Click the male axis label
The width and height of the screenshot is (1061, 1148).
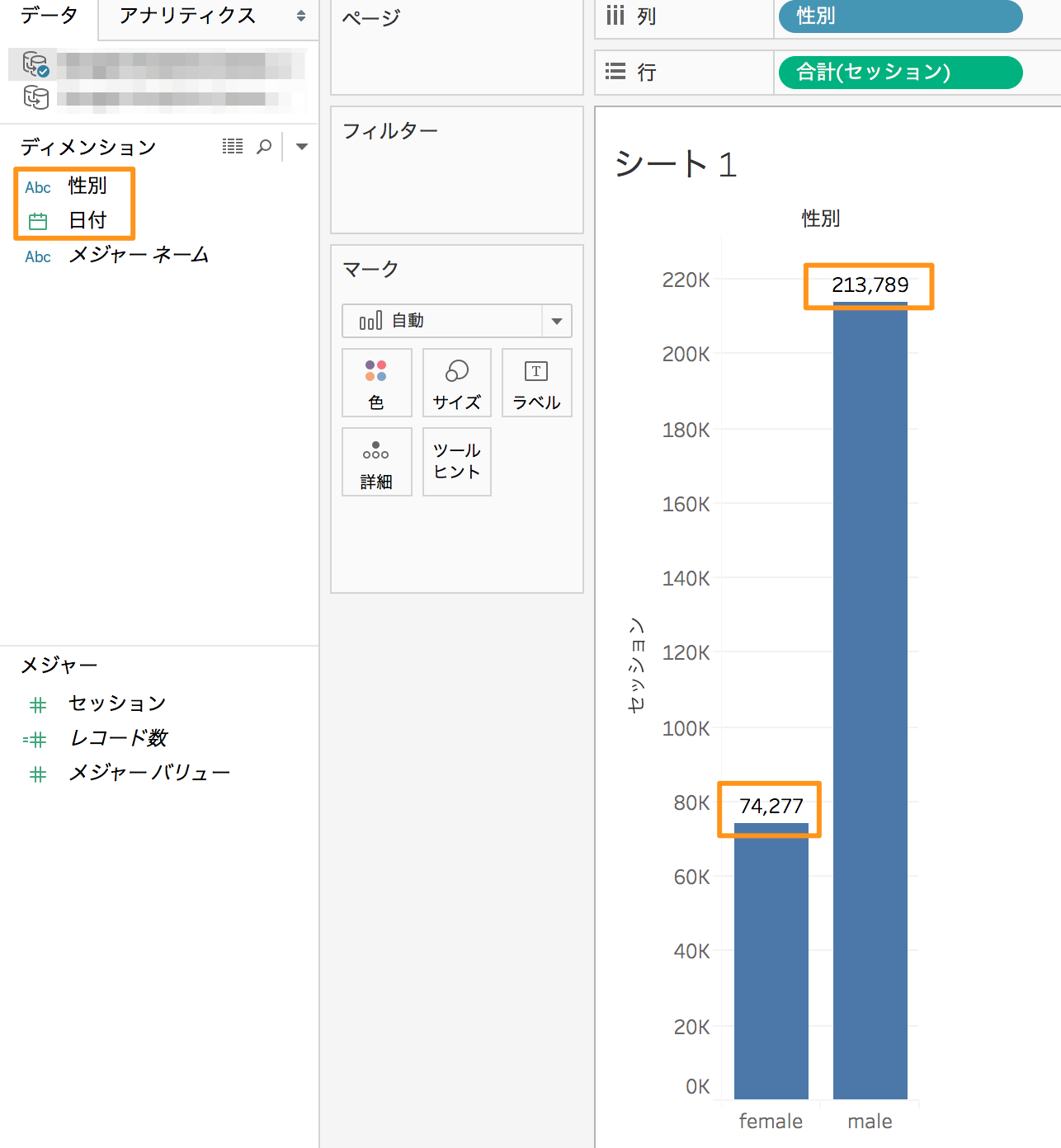tap(870, 1122)
